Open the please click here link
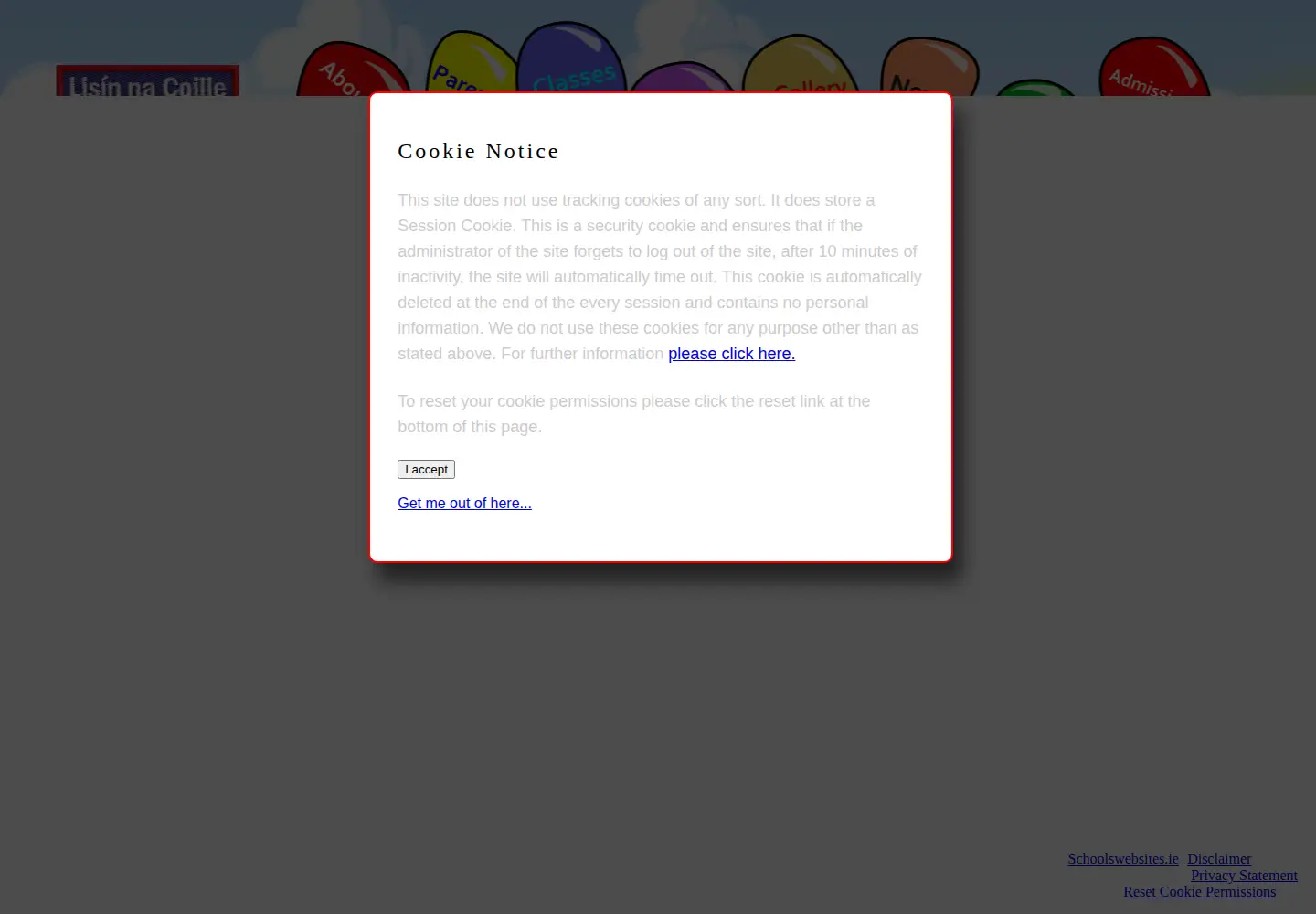The height and width of the screenshot is (914, 1316). point(731,354)
